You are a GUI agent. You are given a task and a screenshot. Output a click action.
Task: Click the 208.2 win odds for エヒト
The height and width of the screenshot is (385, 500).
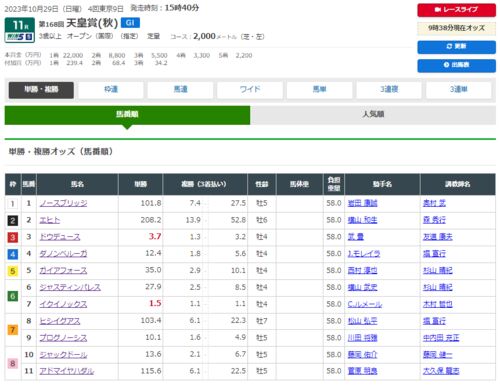pyautogui.click(x=151, y=220)
